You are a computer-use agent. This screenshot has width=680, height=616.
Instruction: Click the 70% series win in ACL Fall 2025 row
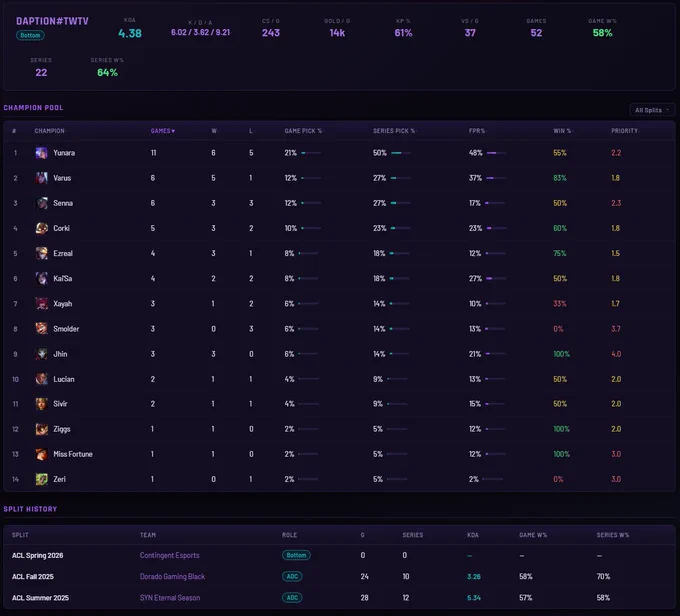pos(603,577)
